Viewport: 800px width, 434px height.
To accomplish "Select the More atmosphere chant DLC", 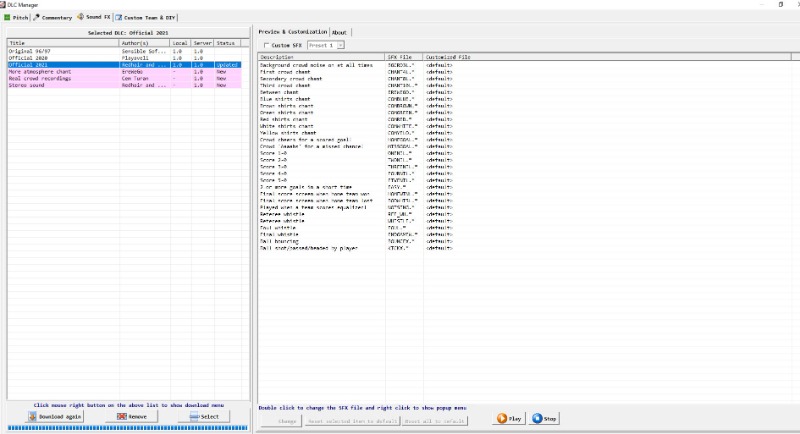I will (40, 71).
